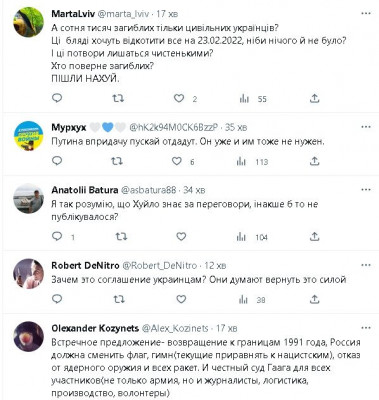
Task: Retweet Robert DeNitro's tweet
Action: point(119,299)
